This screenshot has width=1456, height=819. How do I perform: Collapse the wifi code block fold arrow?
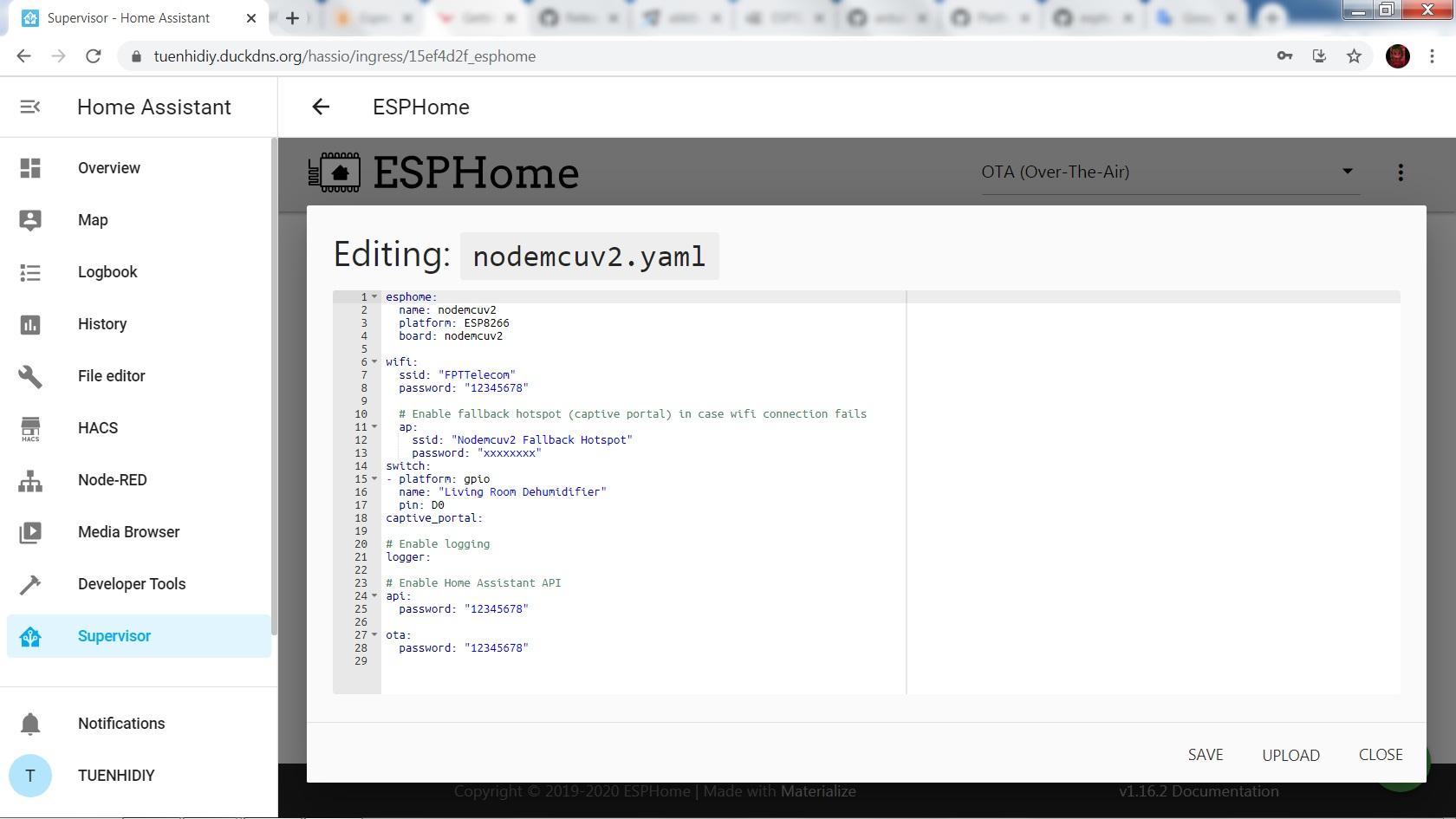coord(374,361)
